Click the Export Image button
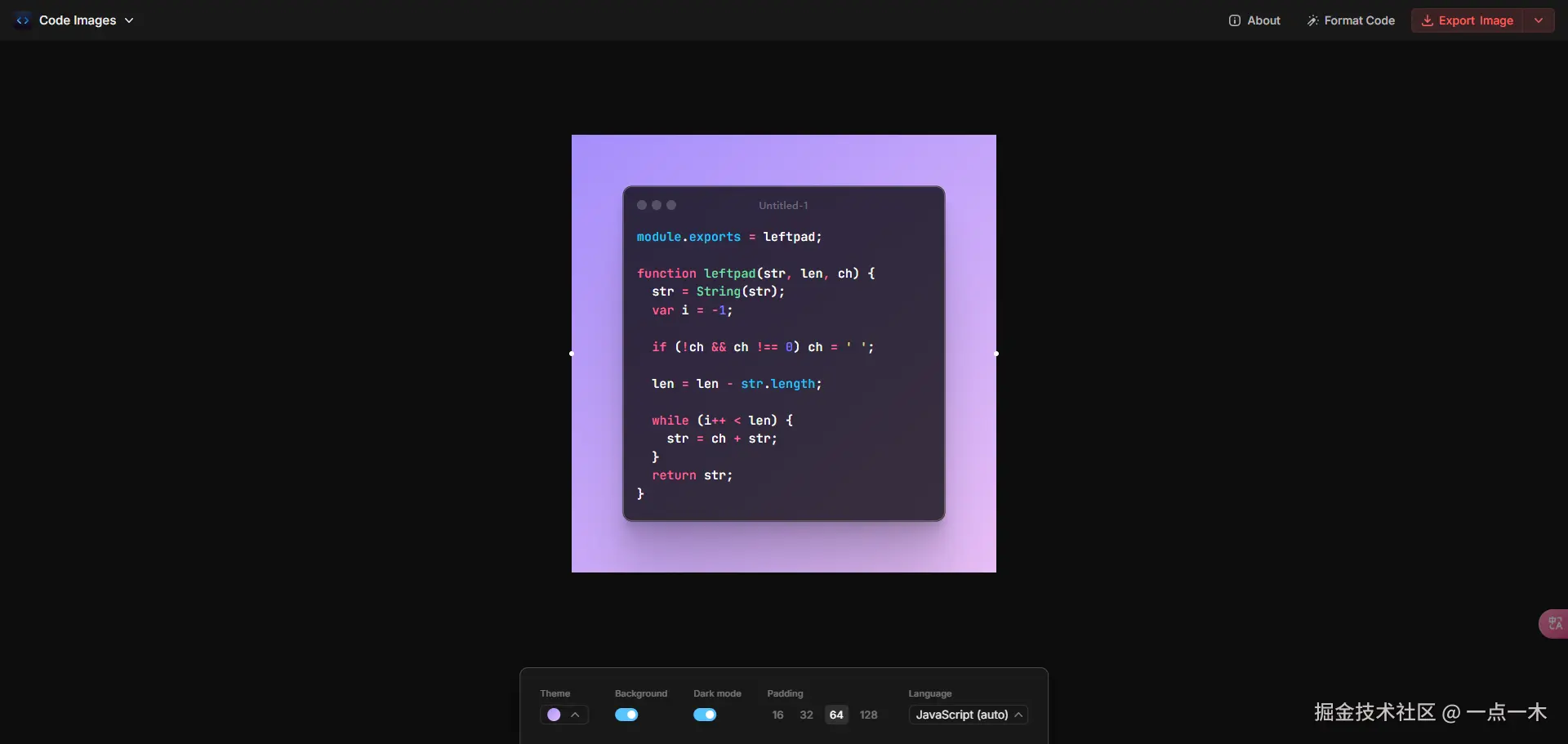Screen dimensions: 1568x744 click(1468, 20)
